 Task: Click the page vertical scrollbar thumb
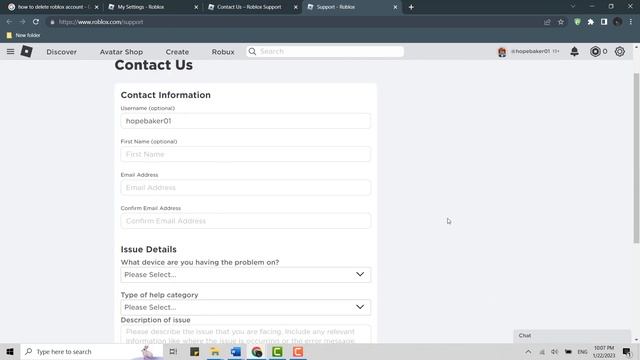tap(636, 158)
